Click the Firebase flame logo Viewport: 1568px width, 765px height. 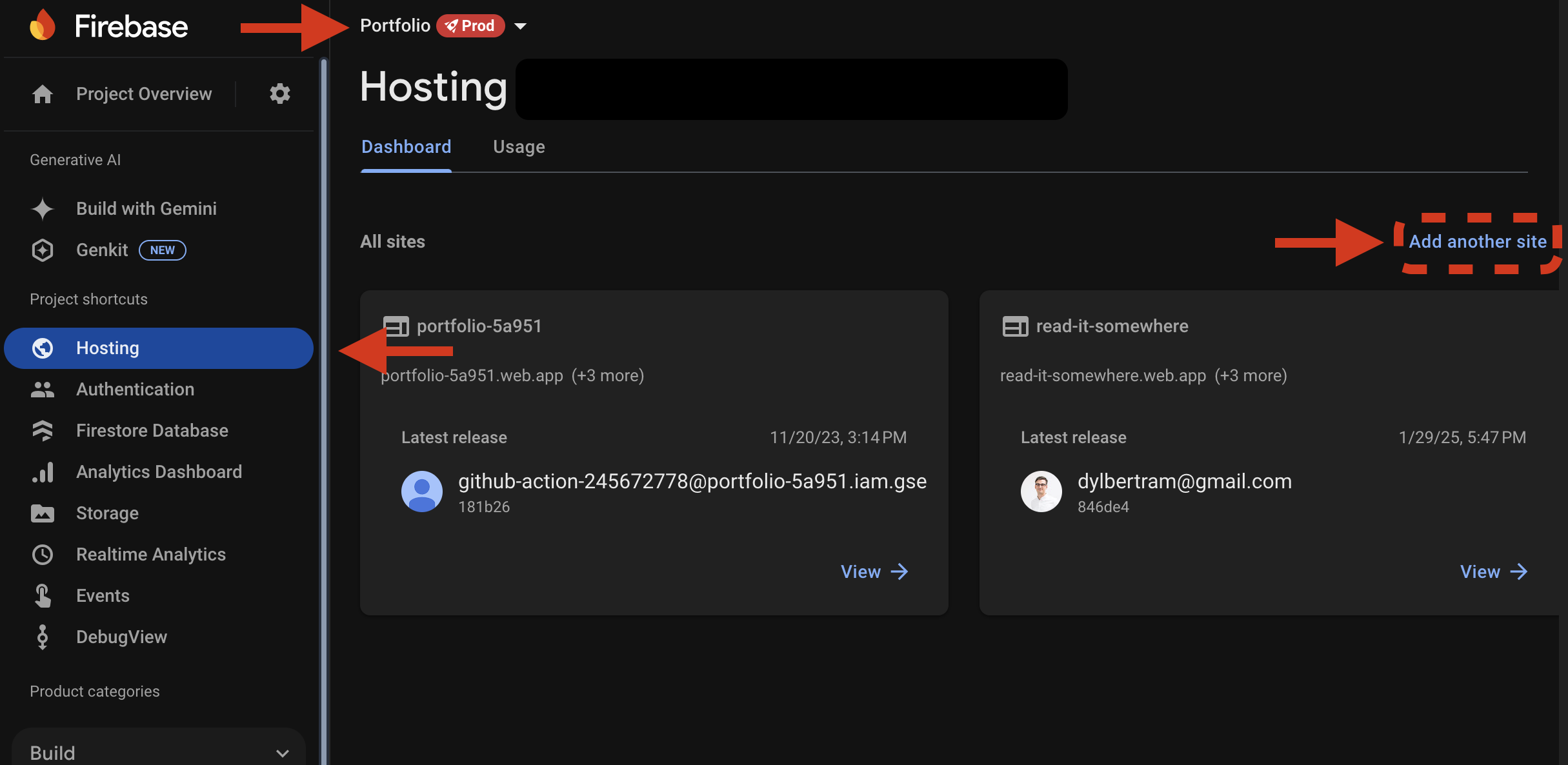(x=43, y=26)
